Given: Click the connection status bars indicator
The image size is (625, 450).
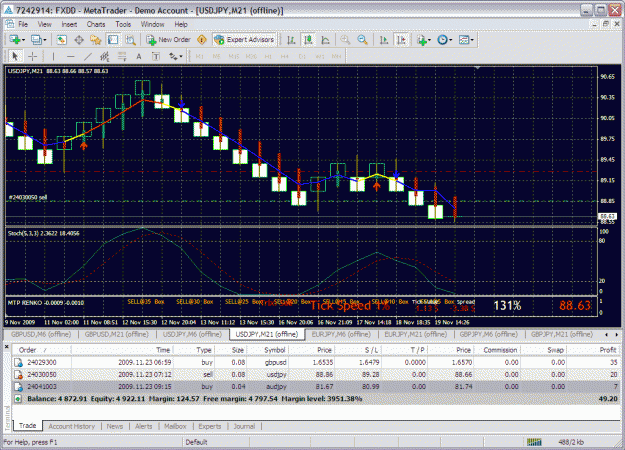Looking at the screenshot, I should click(x=534, y=442).
